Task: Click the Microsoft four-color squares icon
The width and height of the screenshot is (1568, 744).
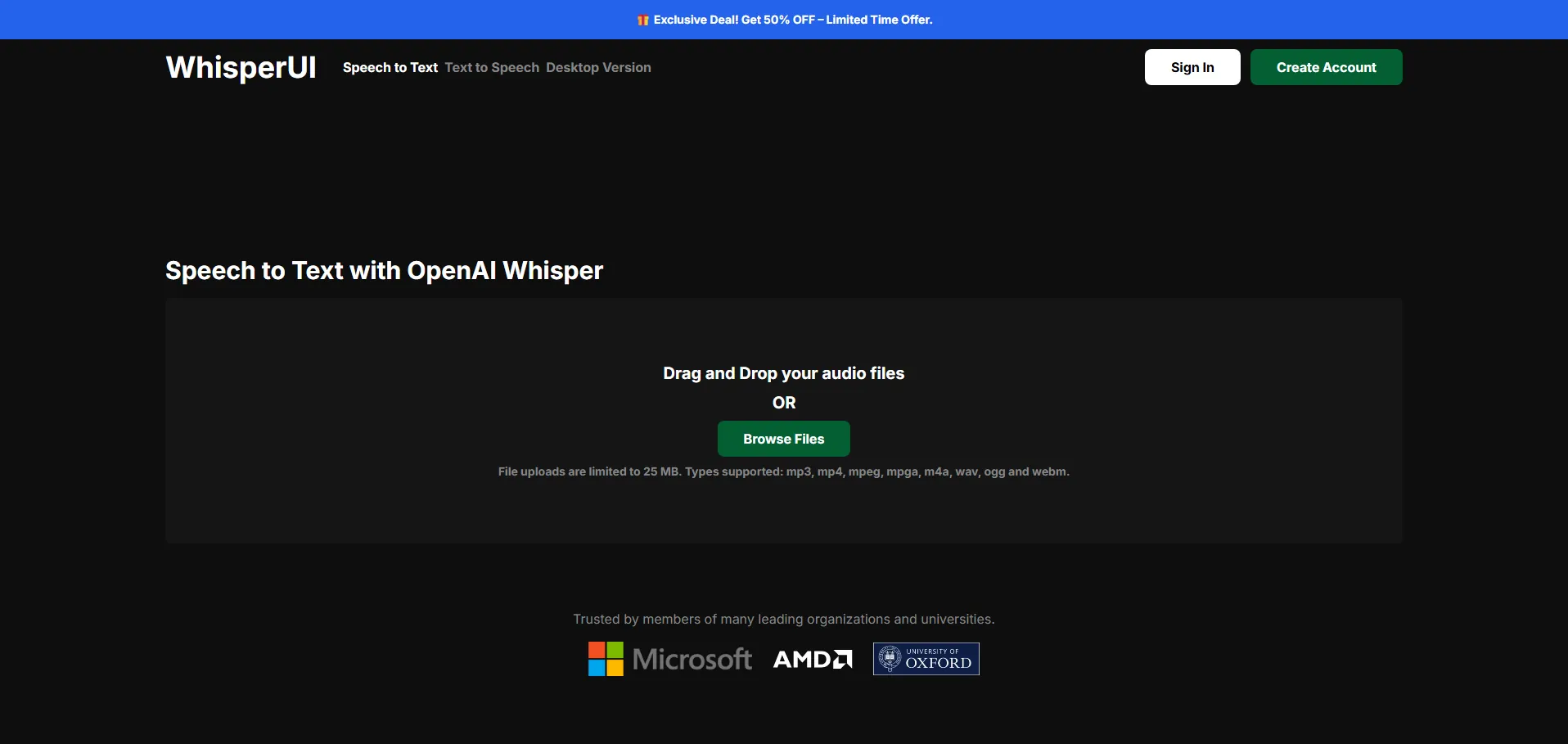Action: point(606,659)
